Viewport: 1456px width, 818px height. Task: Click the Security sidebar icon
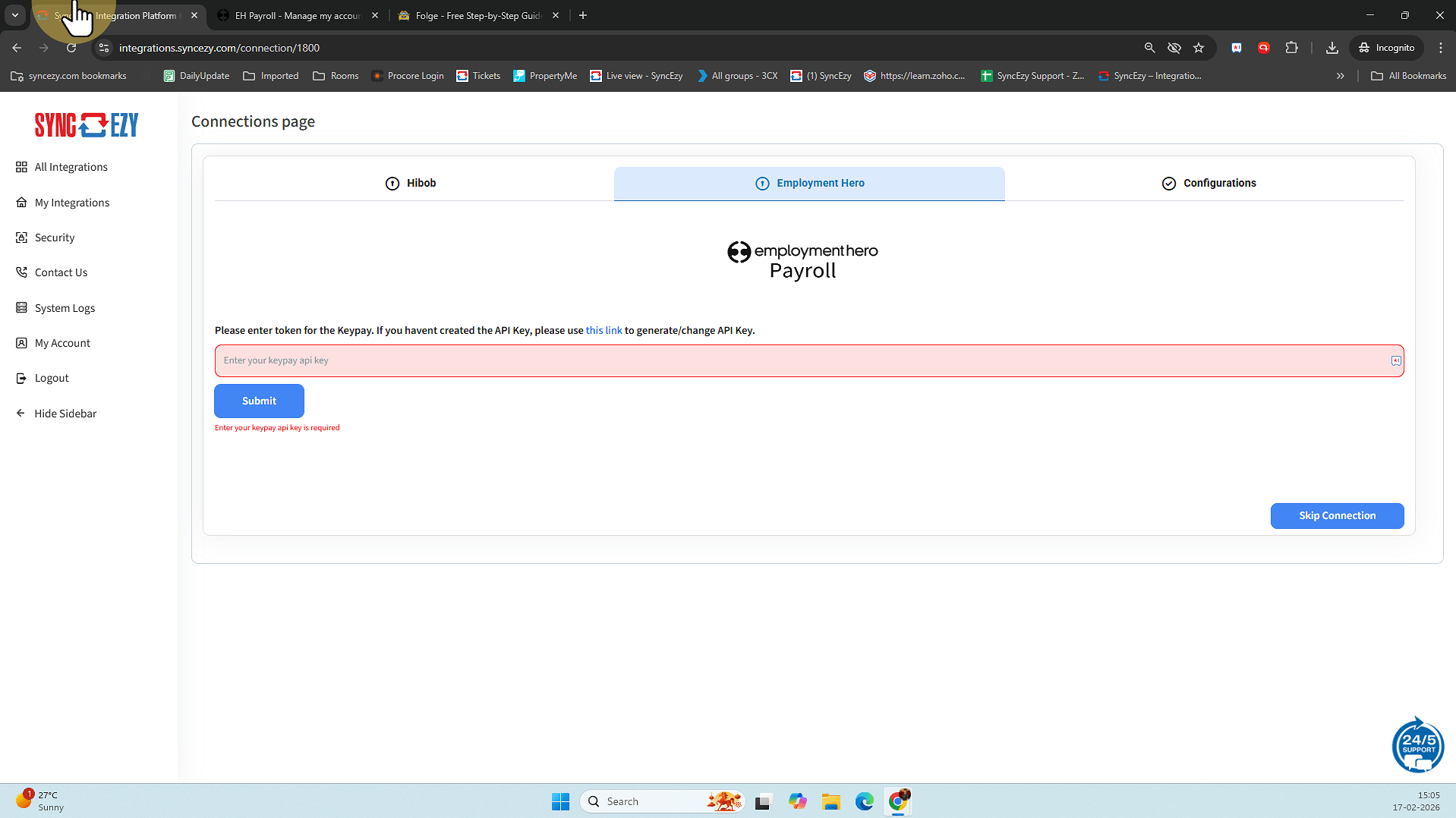point(21,238)
